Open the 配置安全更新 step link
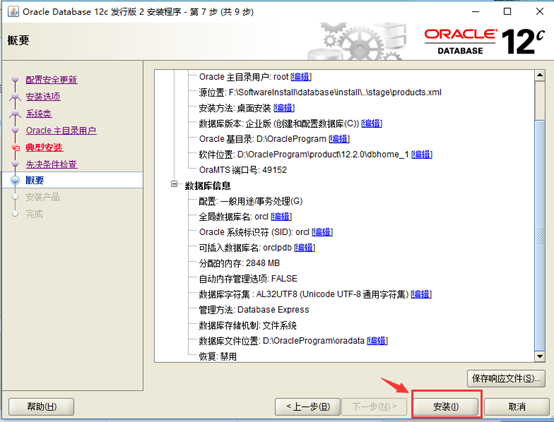Image resolution: width=554 pixels, height=422 pixels. (51, 80)
